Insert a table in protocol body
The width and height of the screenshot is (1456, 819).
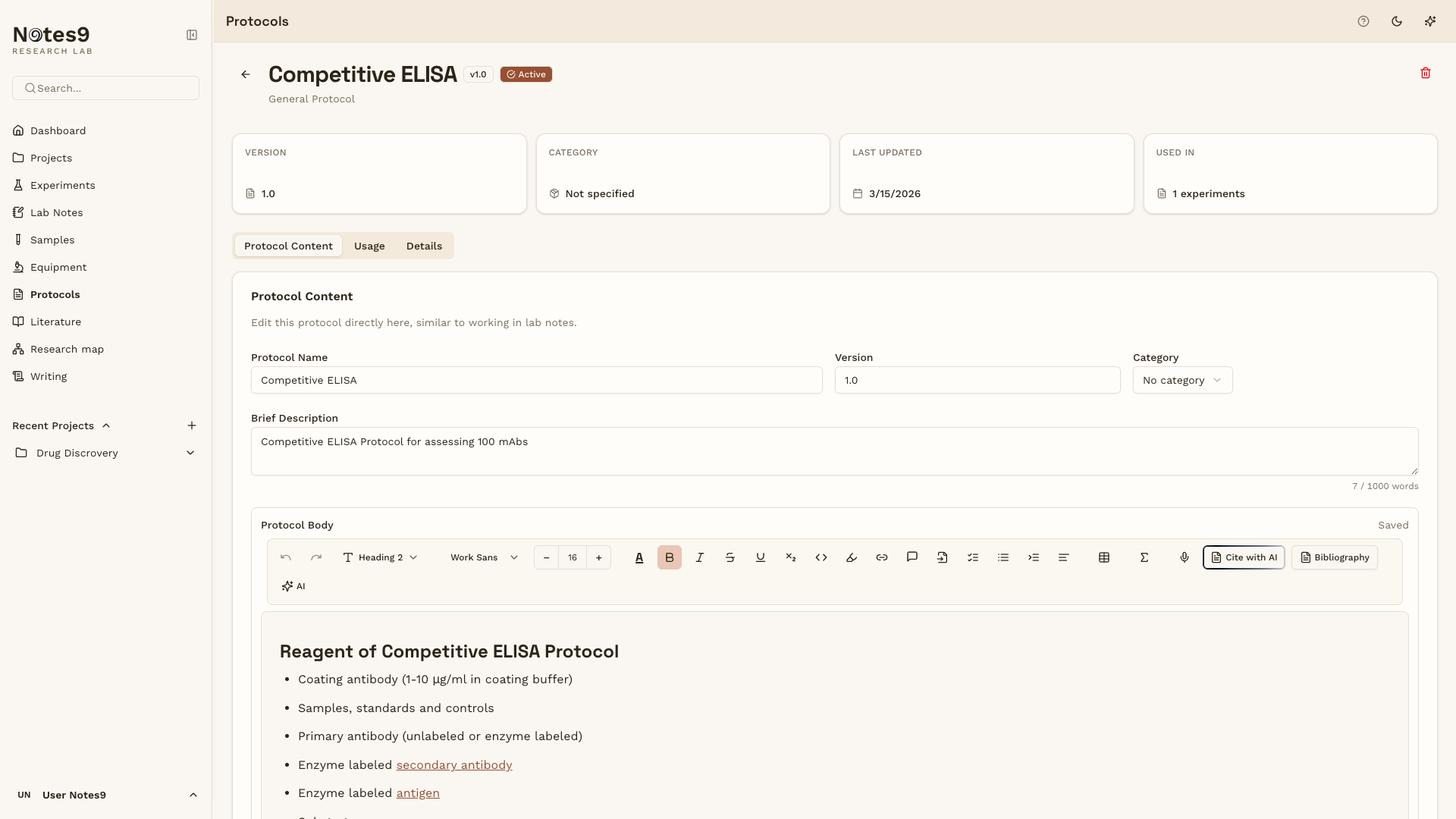[x=1104, y=557]
